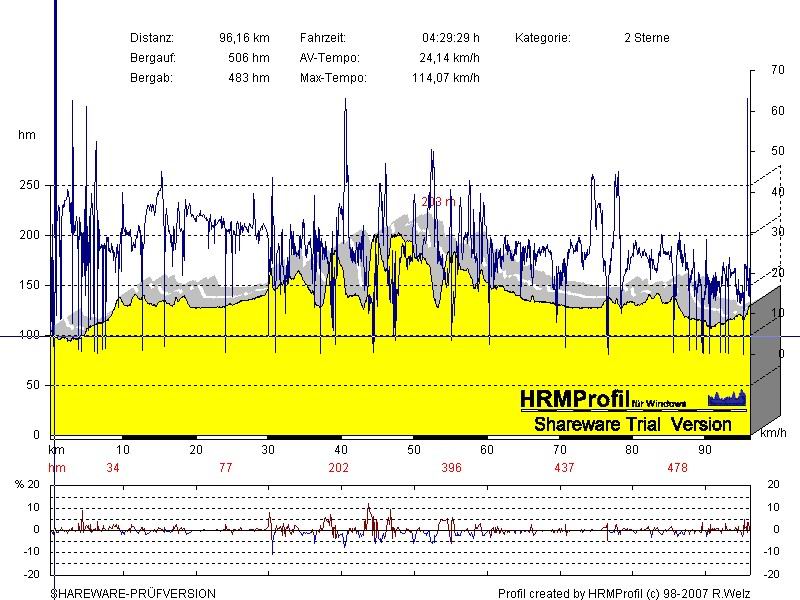Select the Distanz value 96,16 km

pos(244,38)
